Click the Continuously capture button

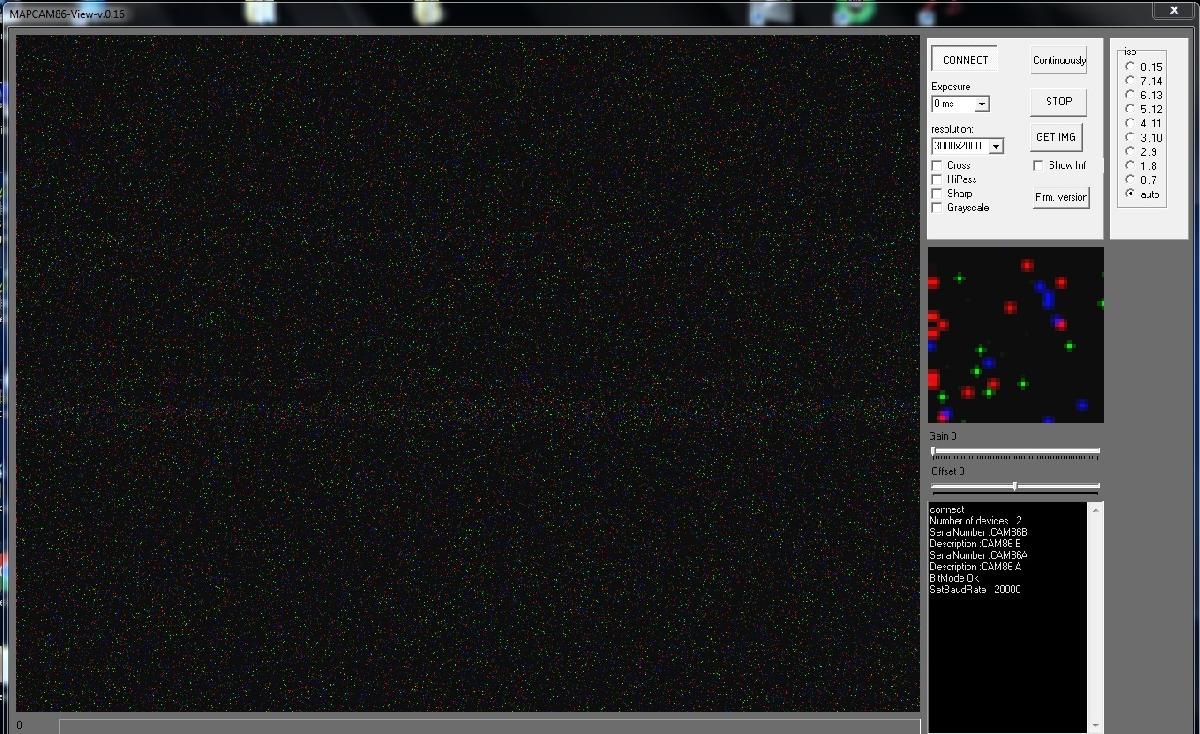pyautogui.click(x=1058, y=59)
